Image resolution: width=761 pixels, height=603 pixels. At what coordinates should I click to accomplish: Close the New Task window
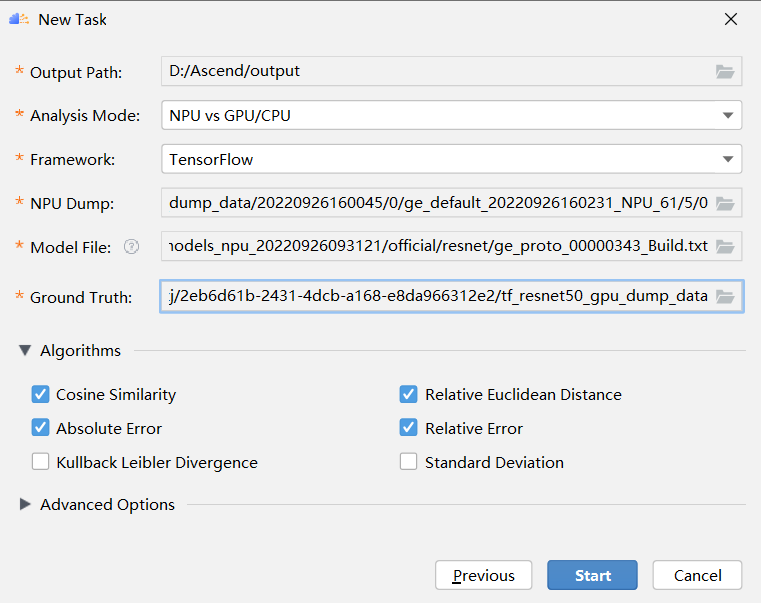[x=731, y=19]
